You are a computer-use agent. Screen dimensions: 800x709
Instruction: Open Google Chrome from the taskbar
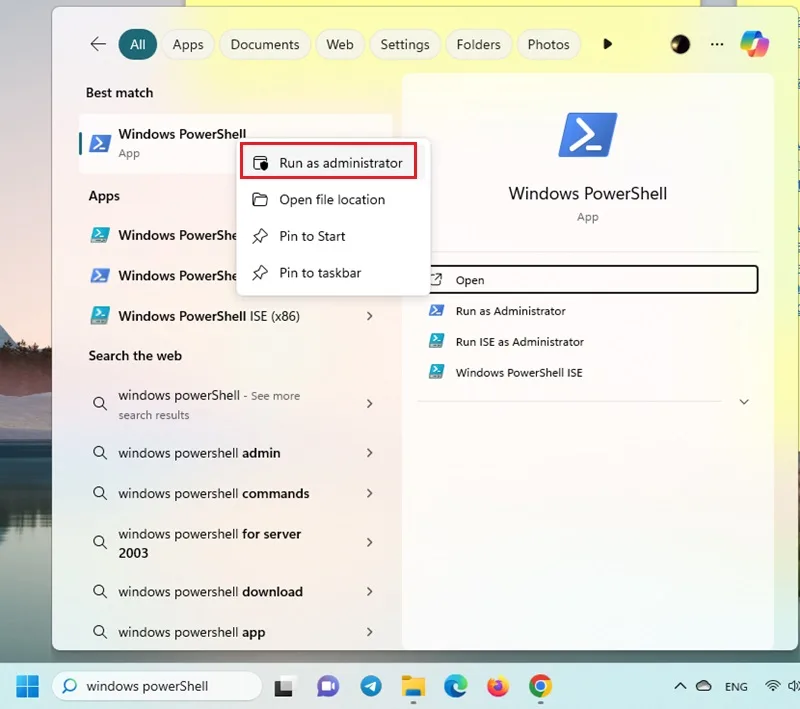coord(540,686)
